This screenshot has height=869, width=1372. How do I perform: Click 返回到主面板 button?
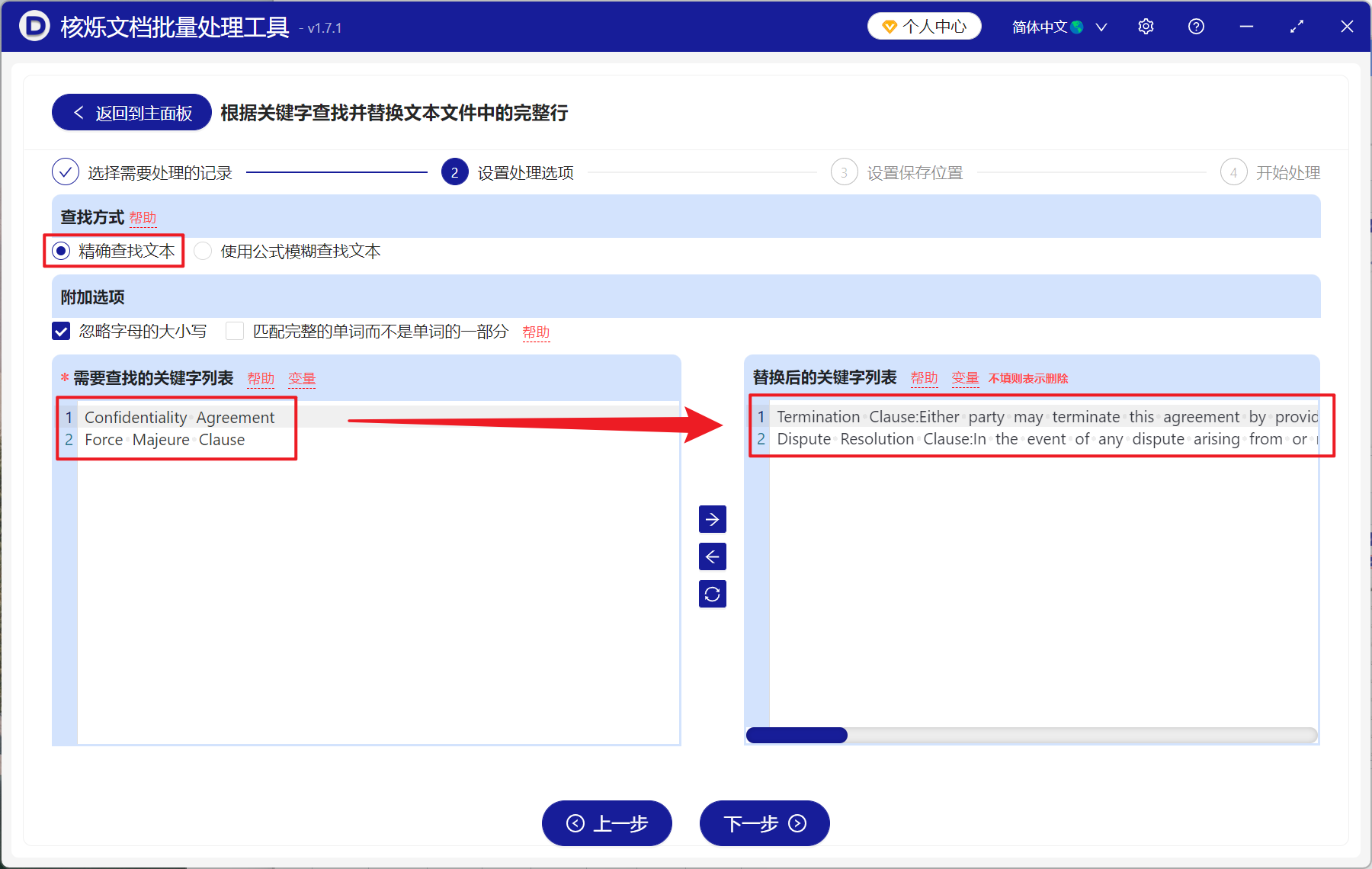pos(130,112)
